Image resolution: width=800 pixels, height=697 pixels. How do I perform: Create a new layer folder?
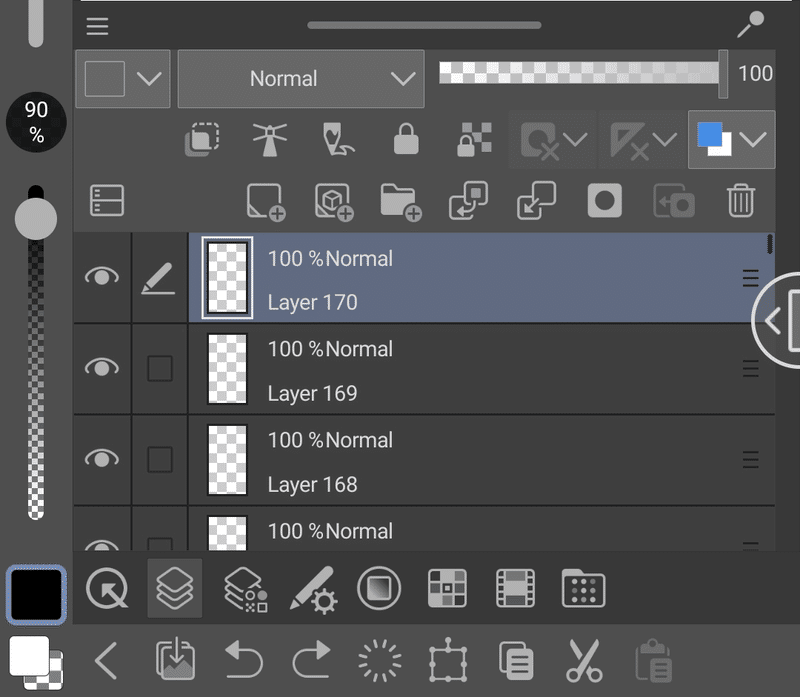tap(400, 201)
